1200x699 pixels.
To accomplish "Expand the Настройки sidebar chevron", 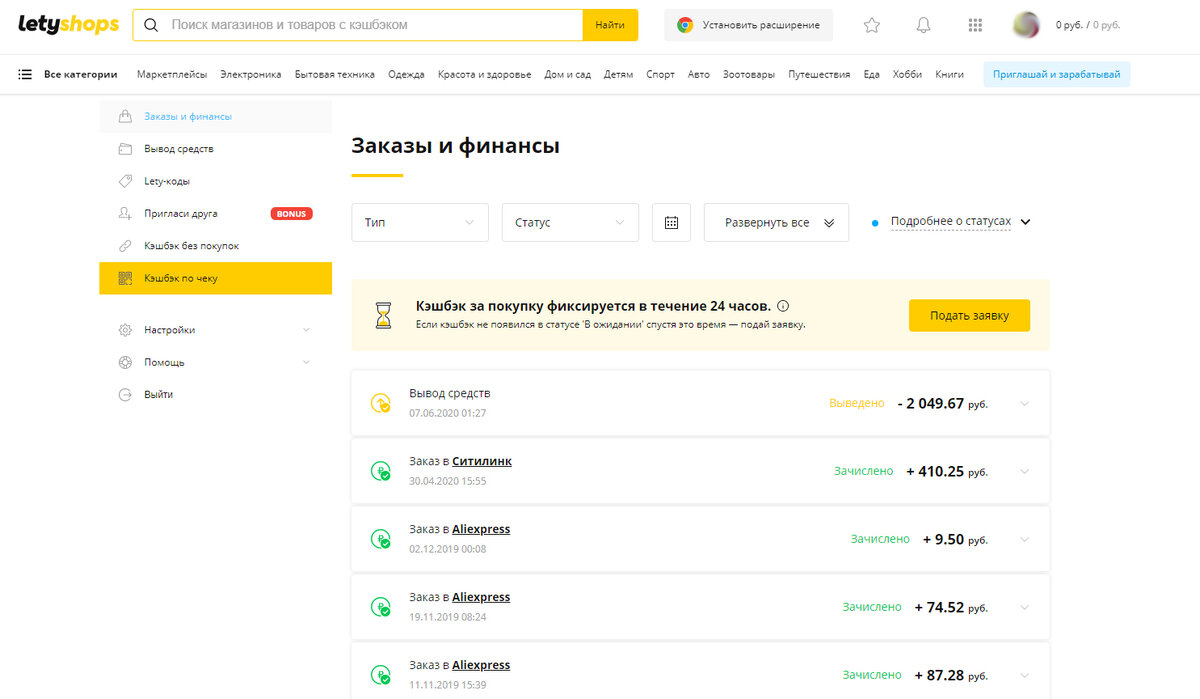I will click(306, 330).
